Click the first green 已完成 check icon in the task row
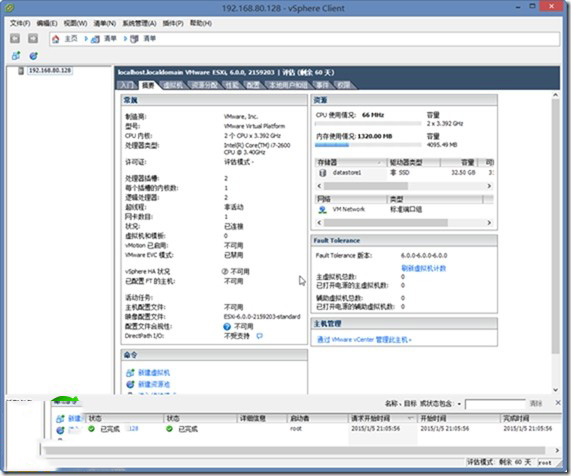This screenshot has width=571, height=476. [91, 429]
